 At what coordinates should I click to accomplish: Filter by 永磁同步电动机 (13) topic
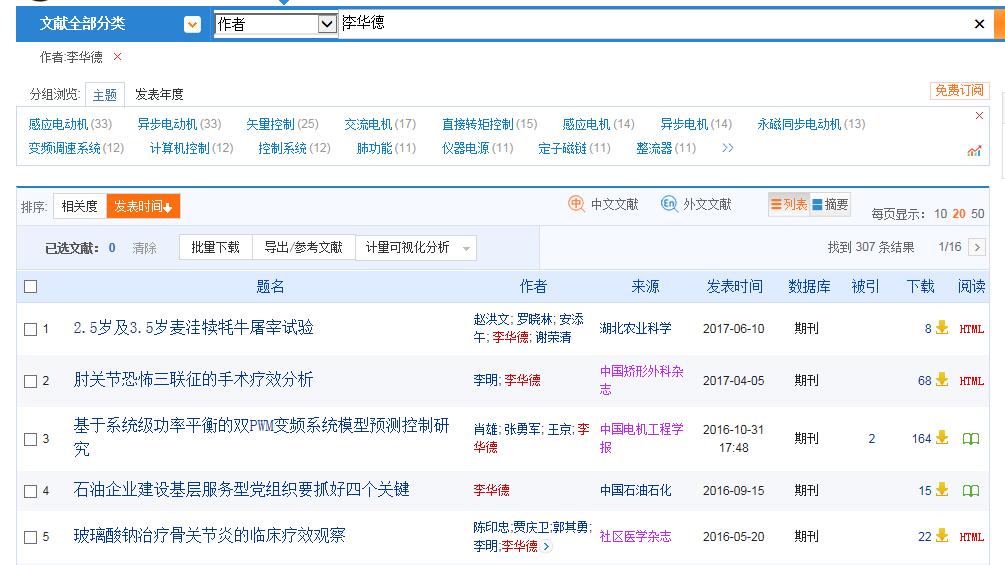point(811,124)
